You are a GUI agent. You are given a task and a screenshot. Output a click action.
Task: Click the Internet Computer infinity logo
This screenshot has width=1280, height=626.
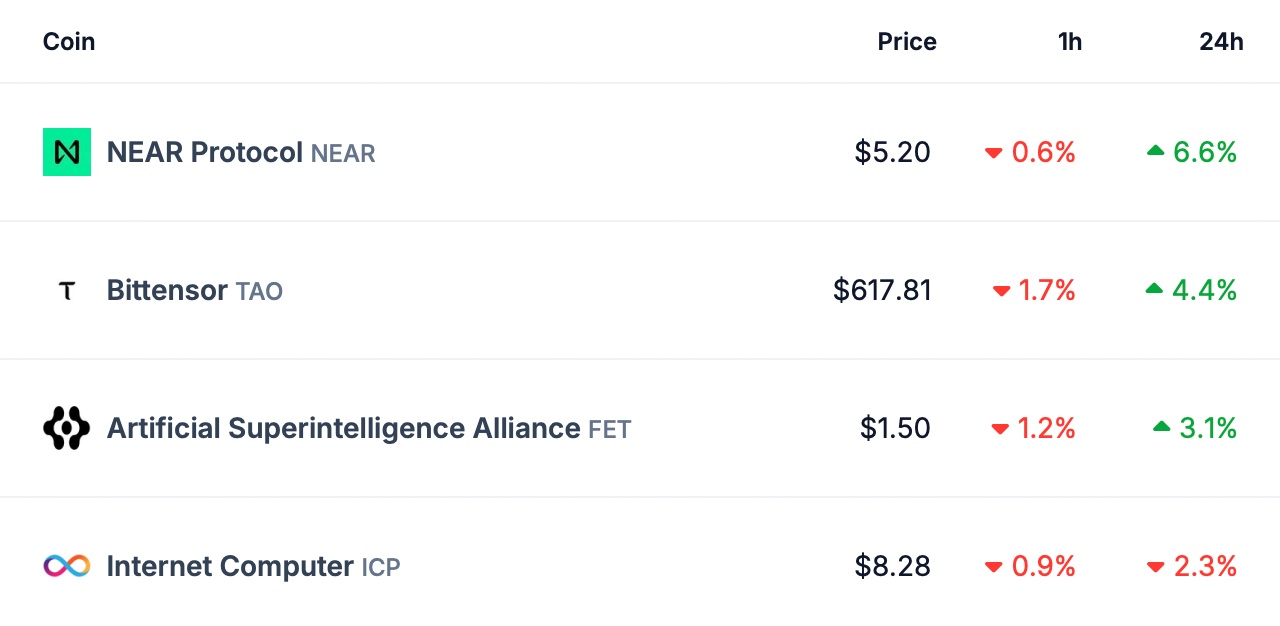click(x=67, y=566)
